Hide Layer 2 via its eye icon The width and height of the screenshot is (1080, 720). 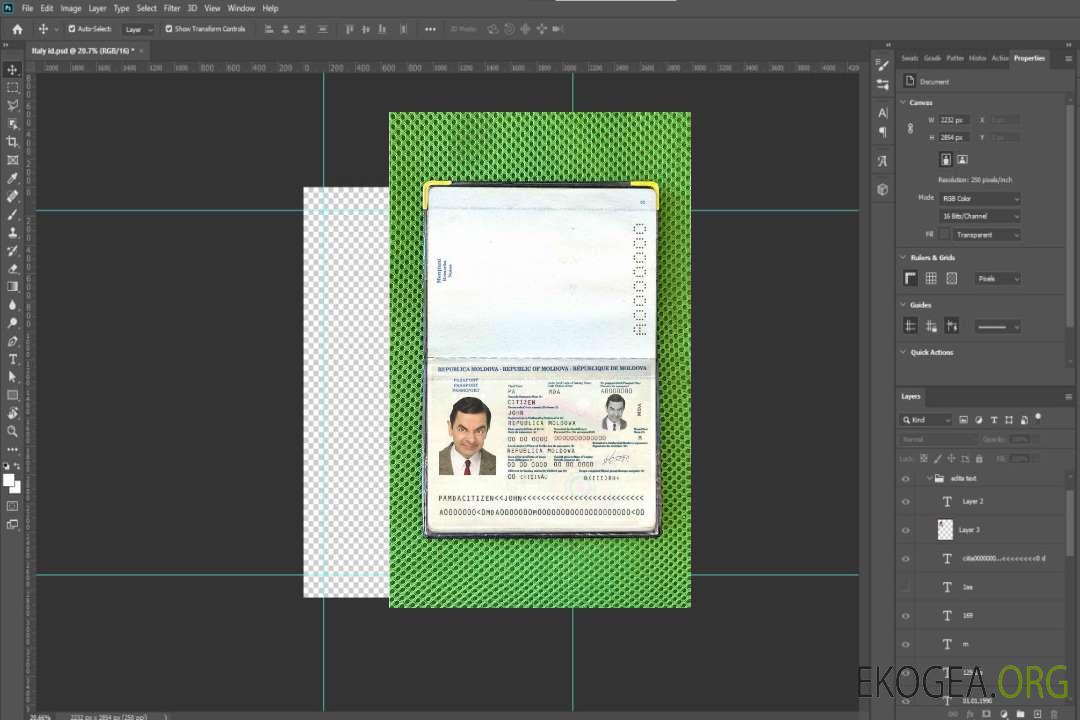pyautogui.click(x=906, y=502)
